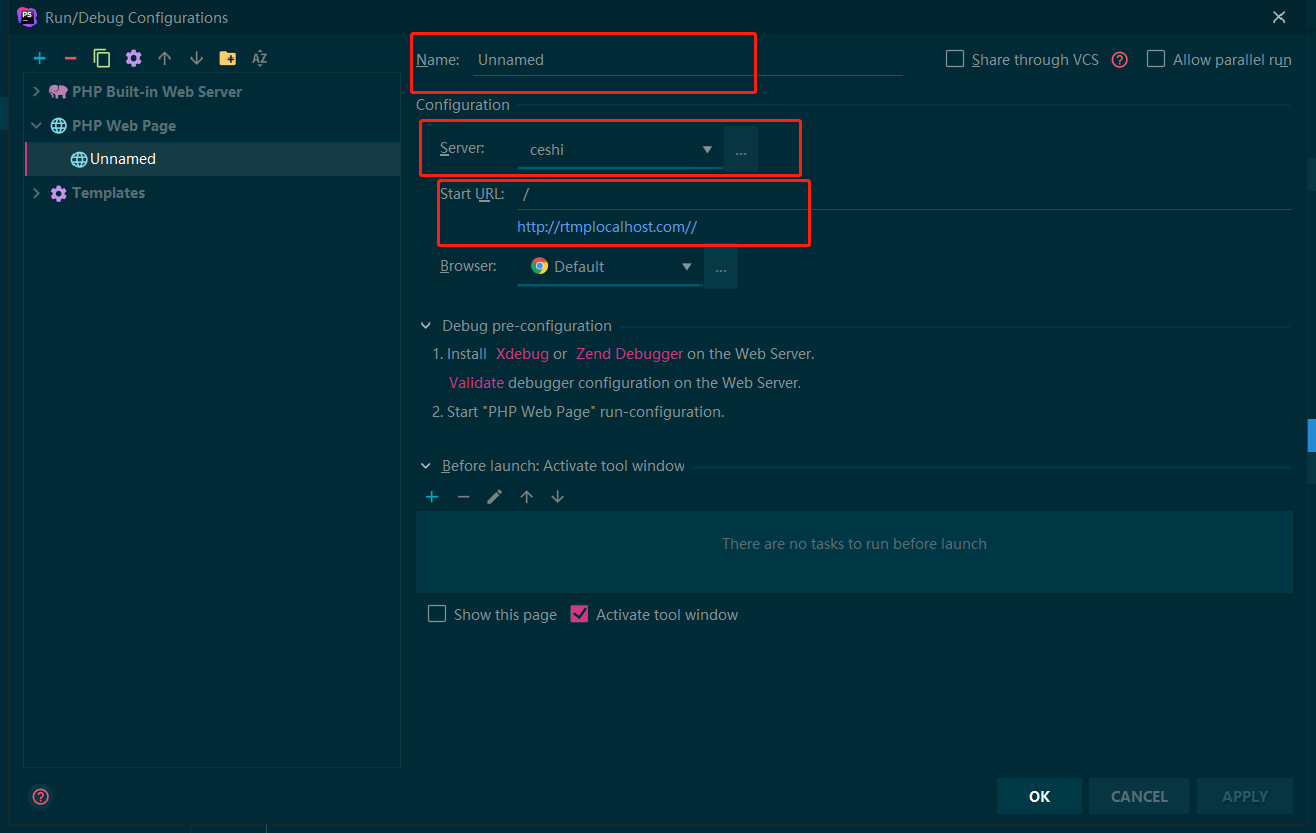The width and height of the screenshot is (1316, 833).
Task: Remove before-launch task minus icon
Action: point(463,497)
